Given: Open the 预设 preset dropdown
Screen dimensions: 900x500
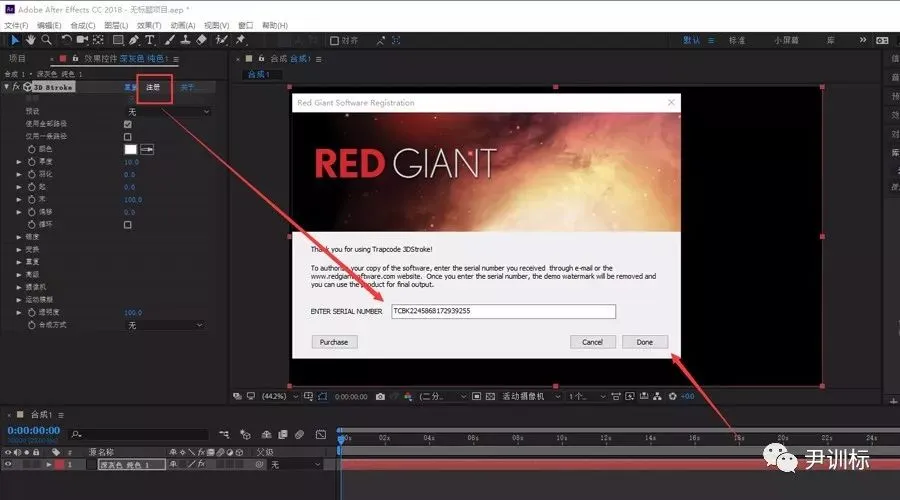Looking at the screenshot, I should [x=168, y=111].
